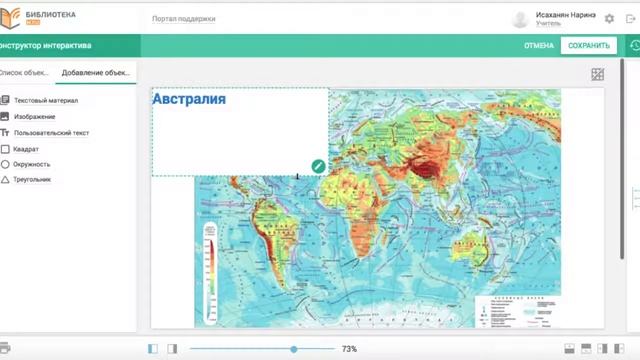Click the 73% zoom value
The width and height of the screenshot is (640, 360).
tap(349, 349)
